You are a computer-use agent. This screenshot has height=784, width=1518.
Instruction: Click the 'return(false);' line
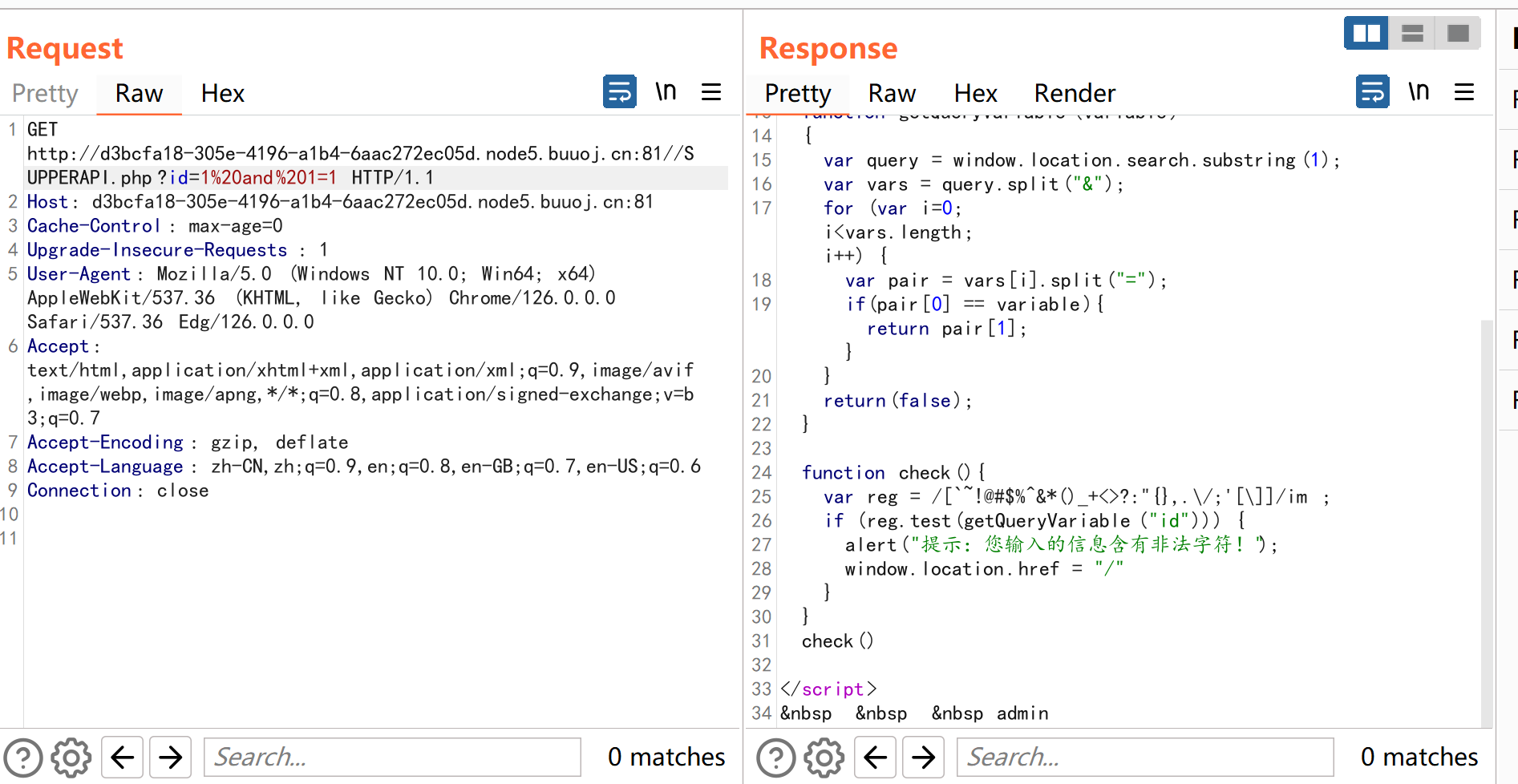[897, 401]
